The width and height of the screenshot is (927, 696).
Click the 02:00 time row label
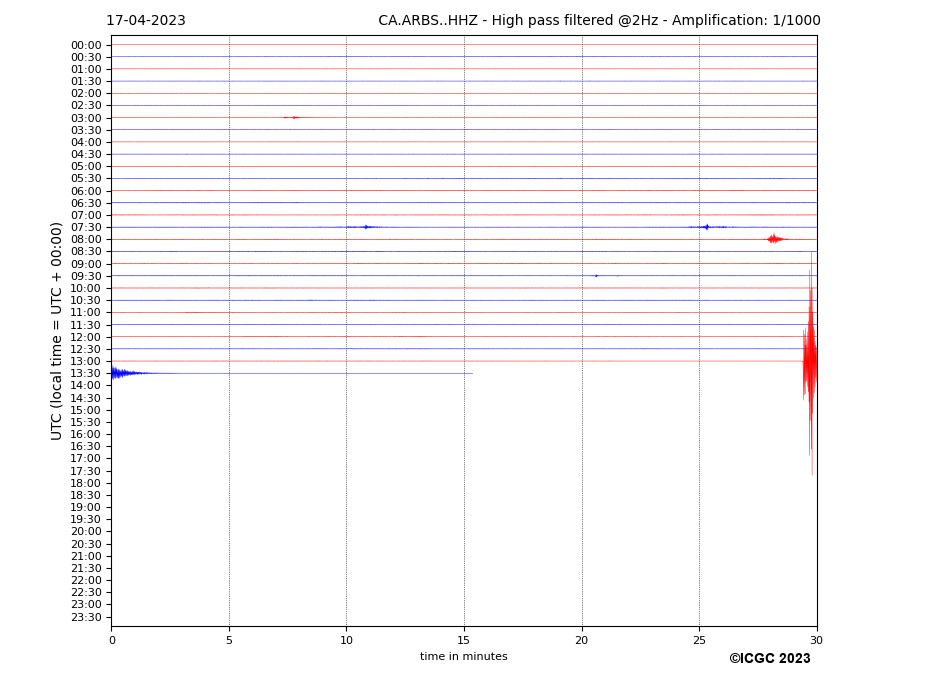click(x=86, y=93)
